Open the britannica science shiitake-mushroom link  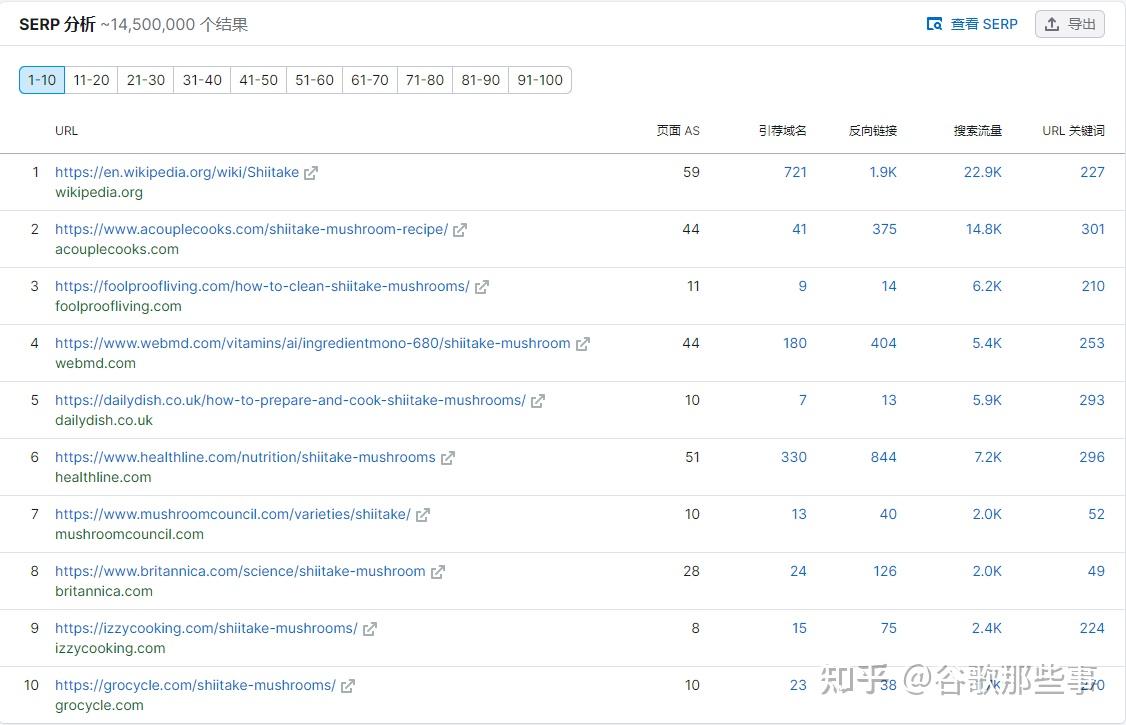[241, 571]
